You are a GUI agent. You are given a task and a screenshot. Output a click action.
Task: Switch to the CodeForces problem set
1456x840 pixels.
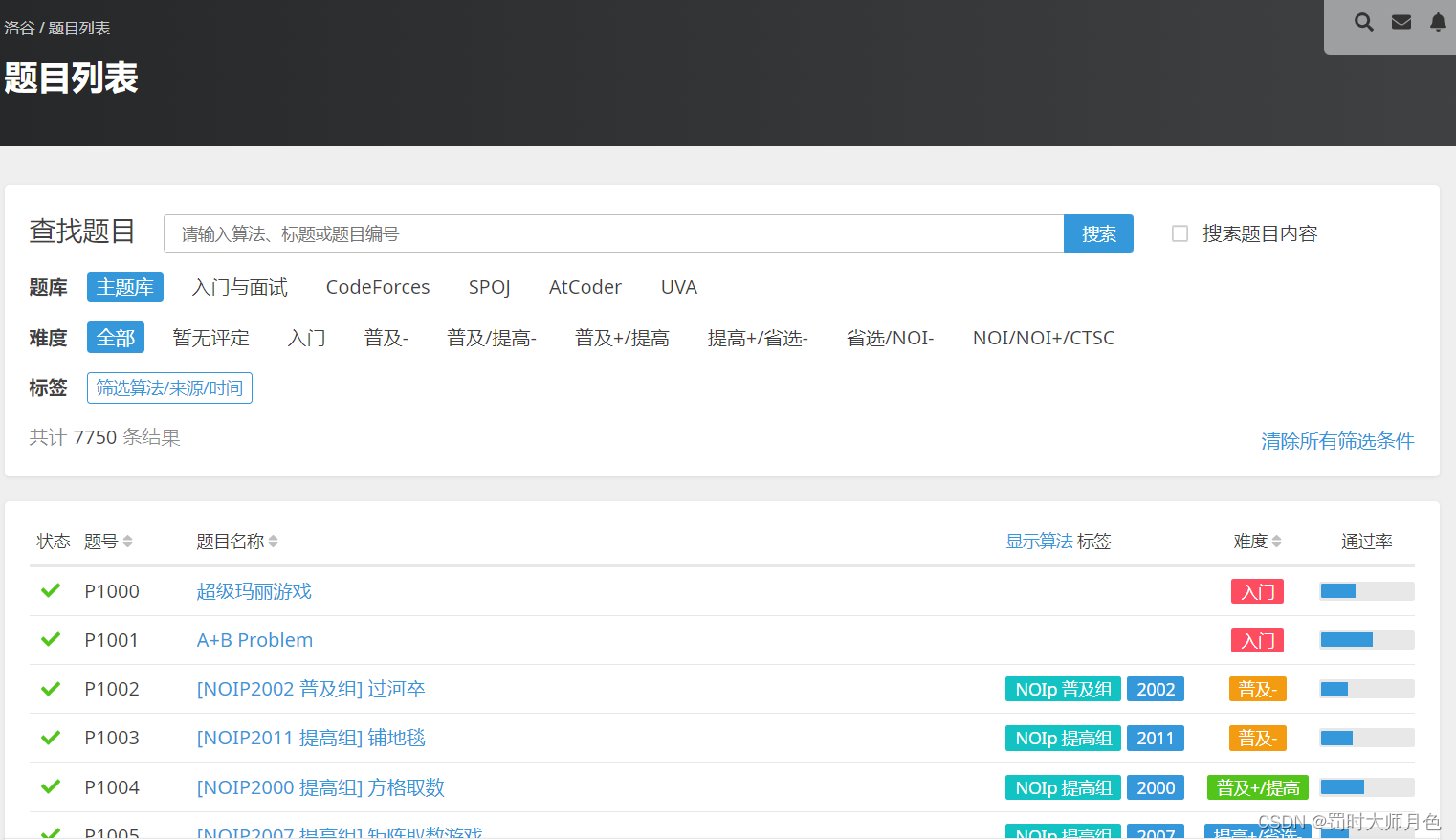pyautogui.click(x=378, y=287)
